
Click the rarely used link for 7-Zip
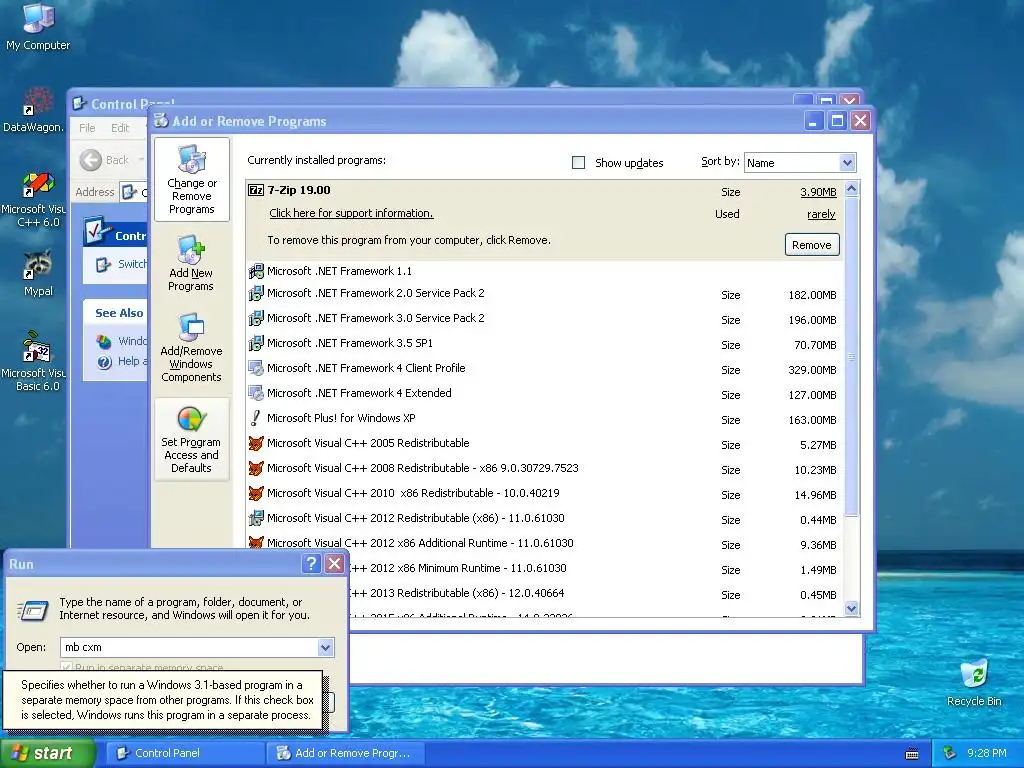[x=821, y=214]
